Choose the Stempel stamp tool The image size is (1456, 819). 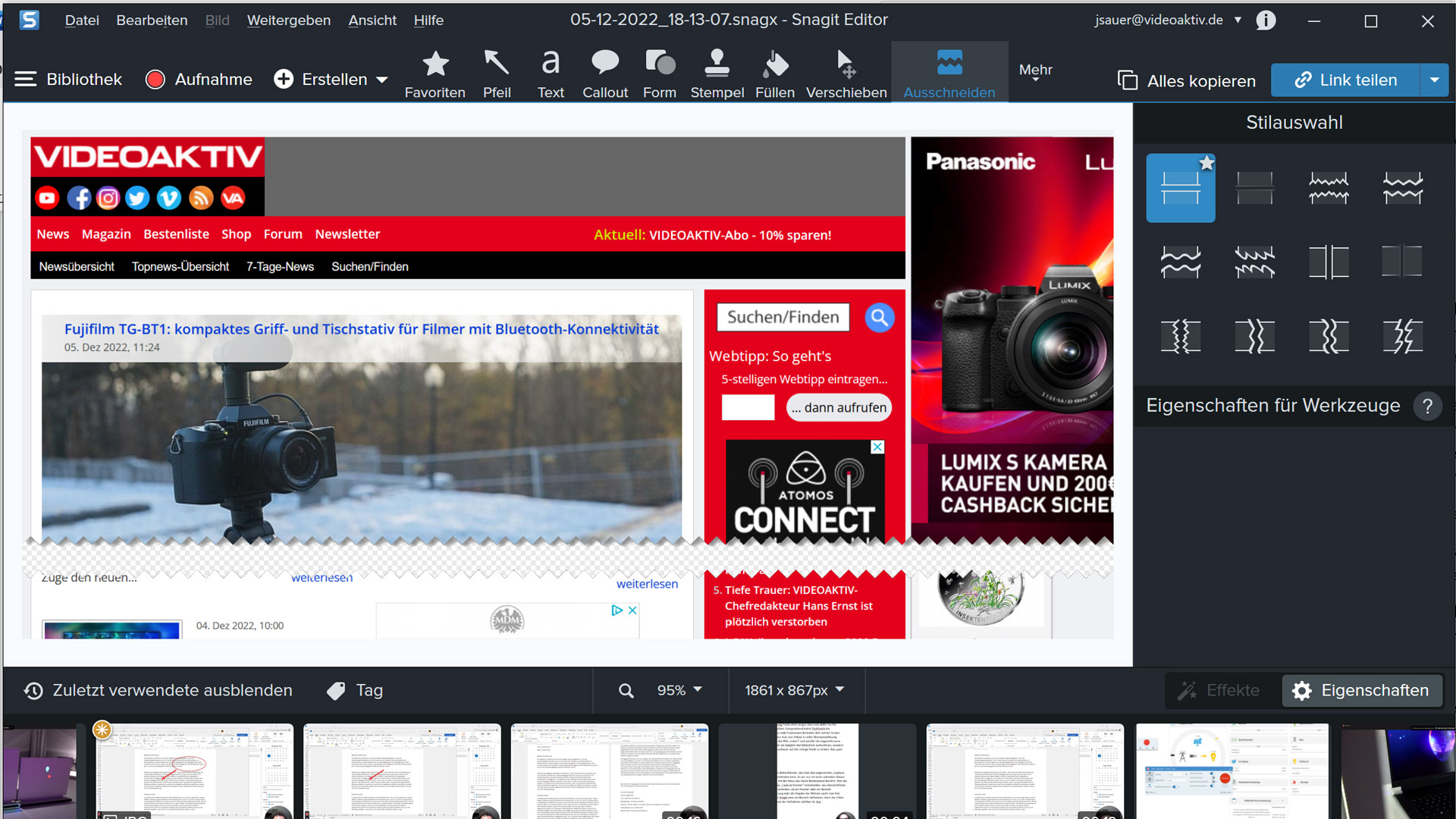pyautogui.click(x=717, y=74)
